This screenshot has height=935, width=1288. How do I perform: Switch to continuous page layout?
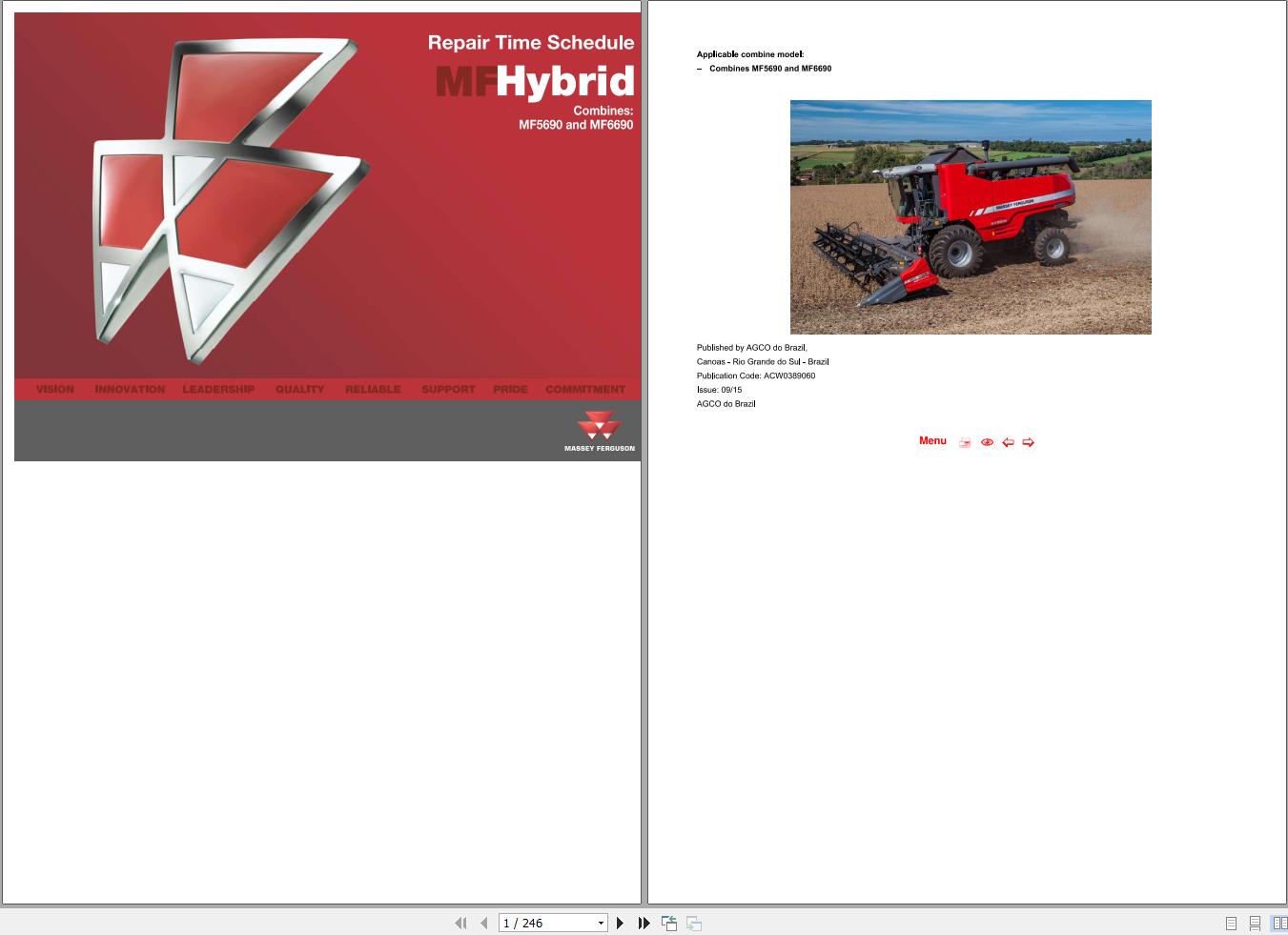(1255, 923)
